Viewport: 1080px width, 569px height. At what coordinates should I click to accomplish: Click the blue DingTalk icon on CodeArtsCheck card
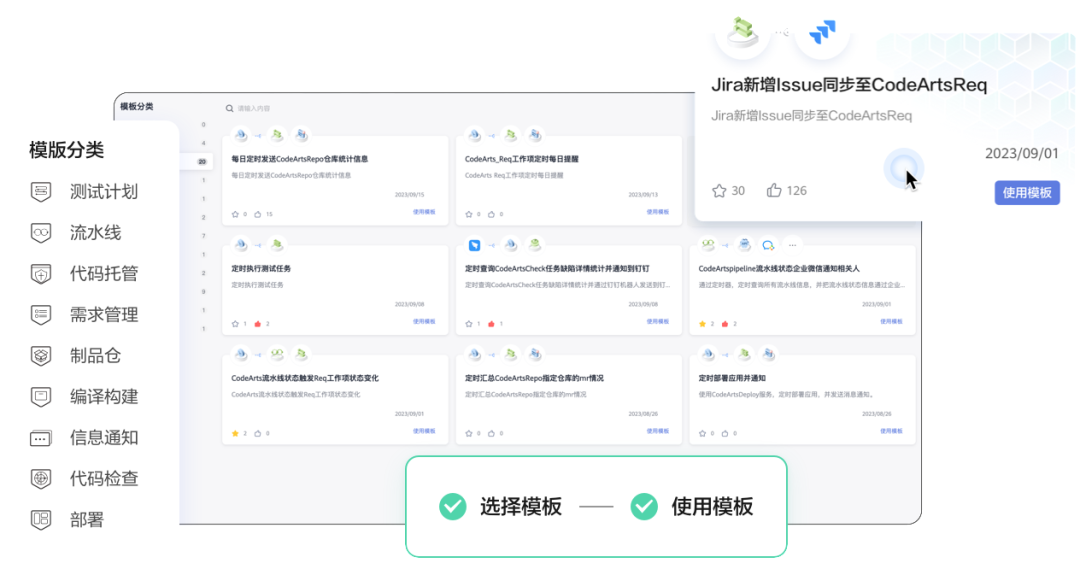(475, 245)
